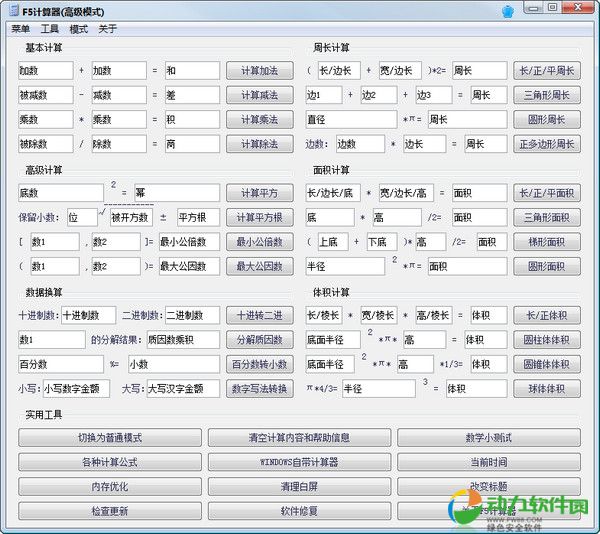Open the 关于 menu
The height and width of the screenshot is (534, 600).
pyautogui.click(x=107, y=29)
